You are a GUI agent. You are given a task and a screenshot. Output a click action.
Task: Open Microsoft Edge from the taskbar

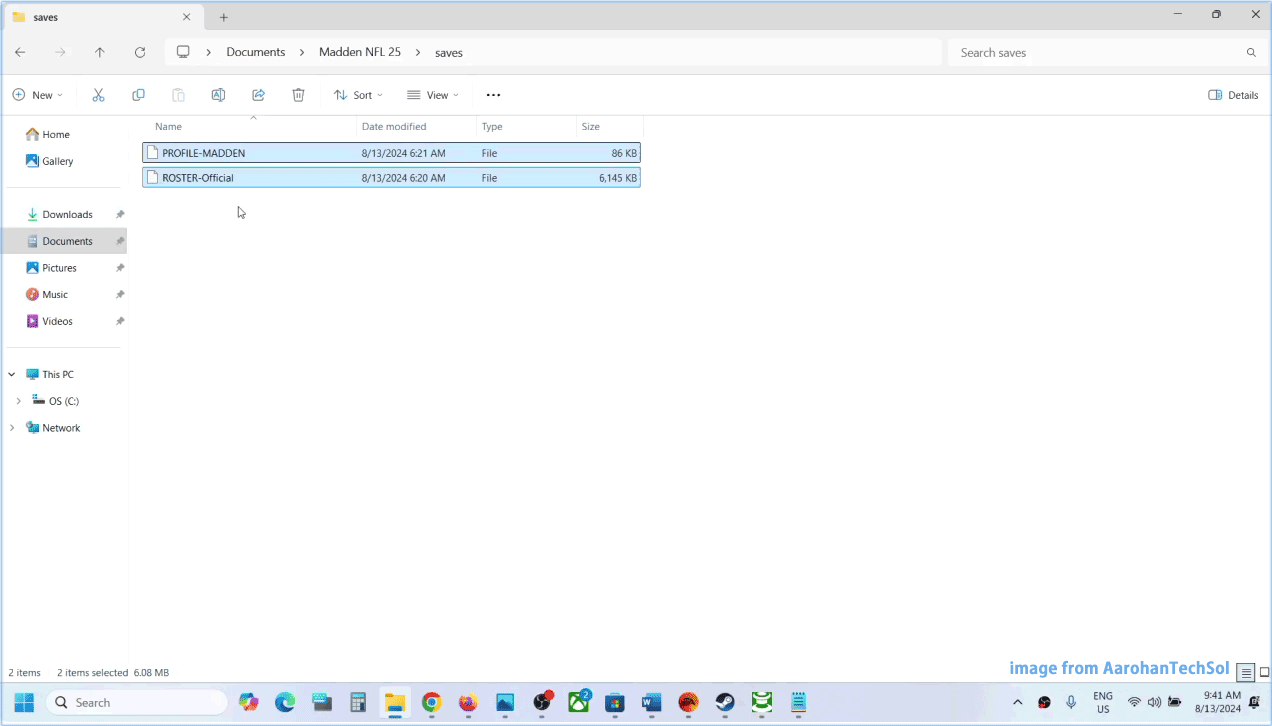click(x=285, y=702)
